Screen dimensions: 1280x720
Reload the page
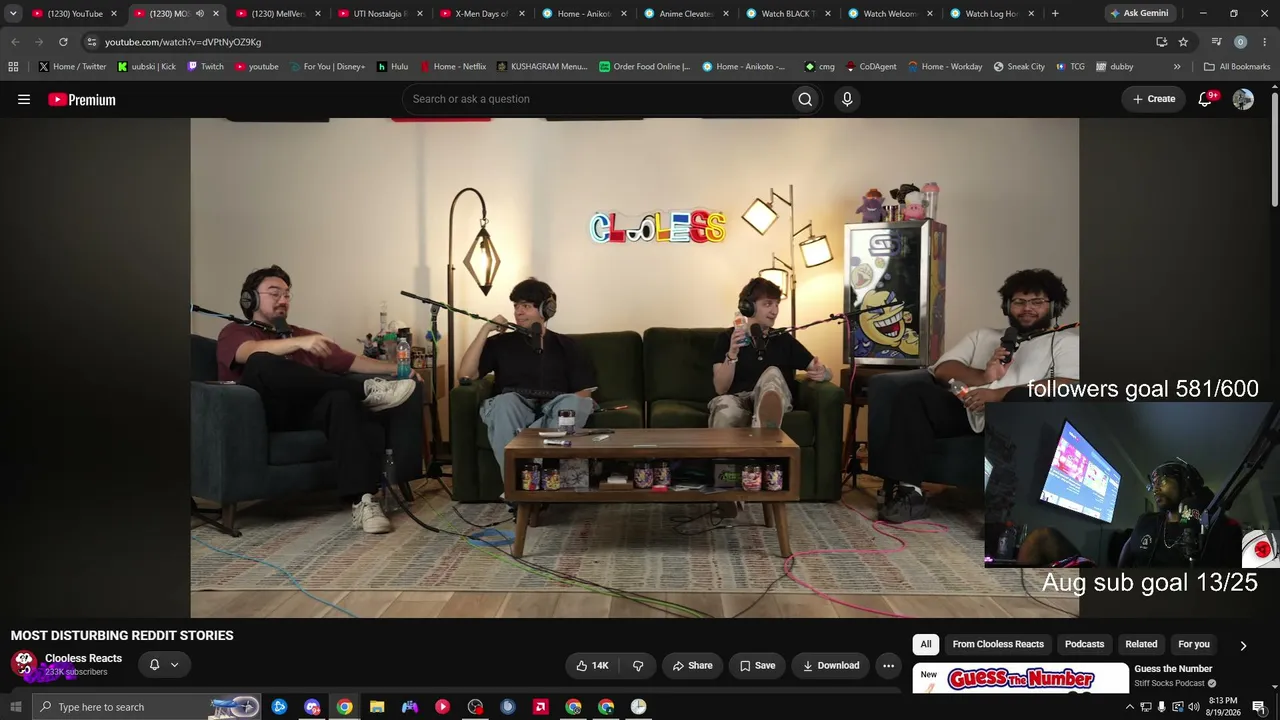[x=63, y=42]
